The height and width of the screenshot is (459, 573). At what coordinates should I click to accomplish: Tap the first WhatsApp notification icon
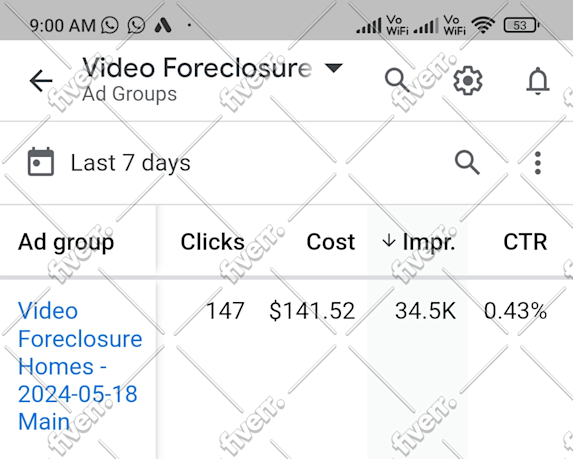click(110, 25)
